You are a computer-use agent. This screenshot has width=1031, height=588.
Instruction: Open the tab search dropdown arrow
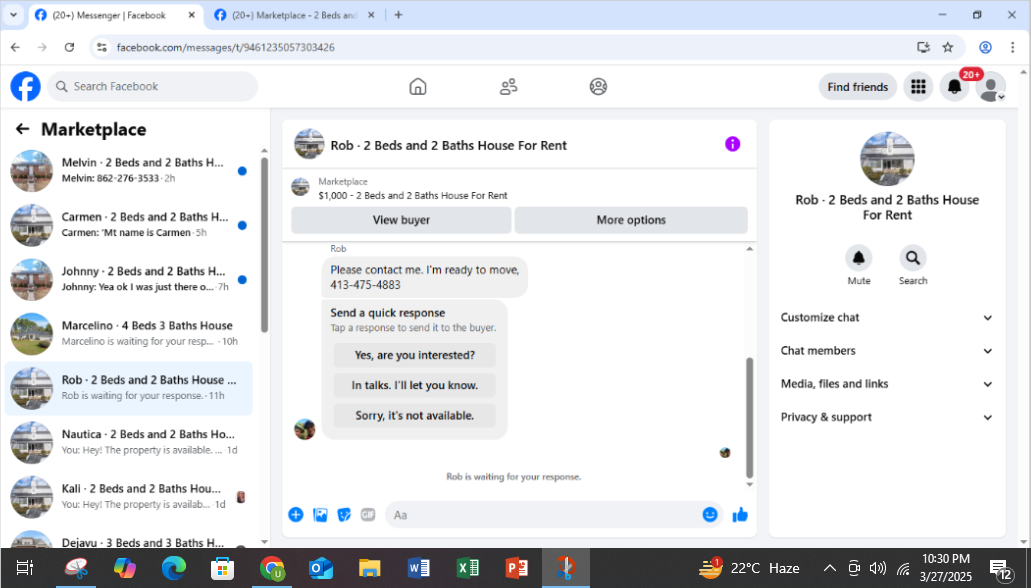coord(13,14)
